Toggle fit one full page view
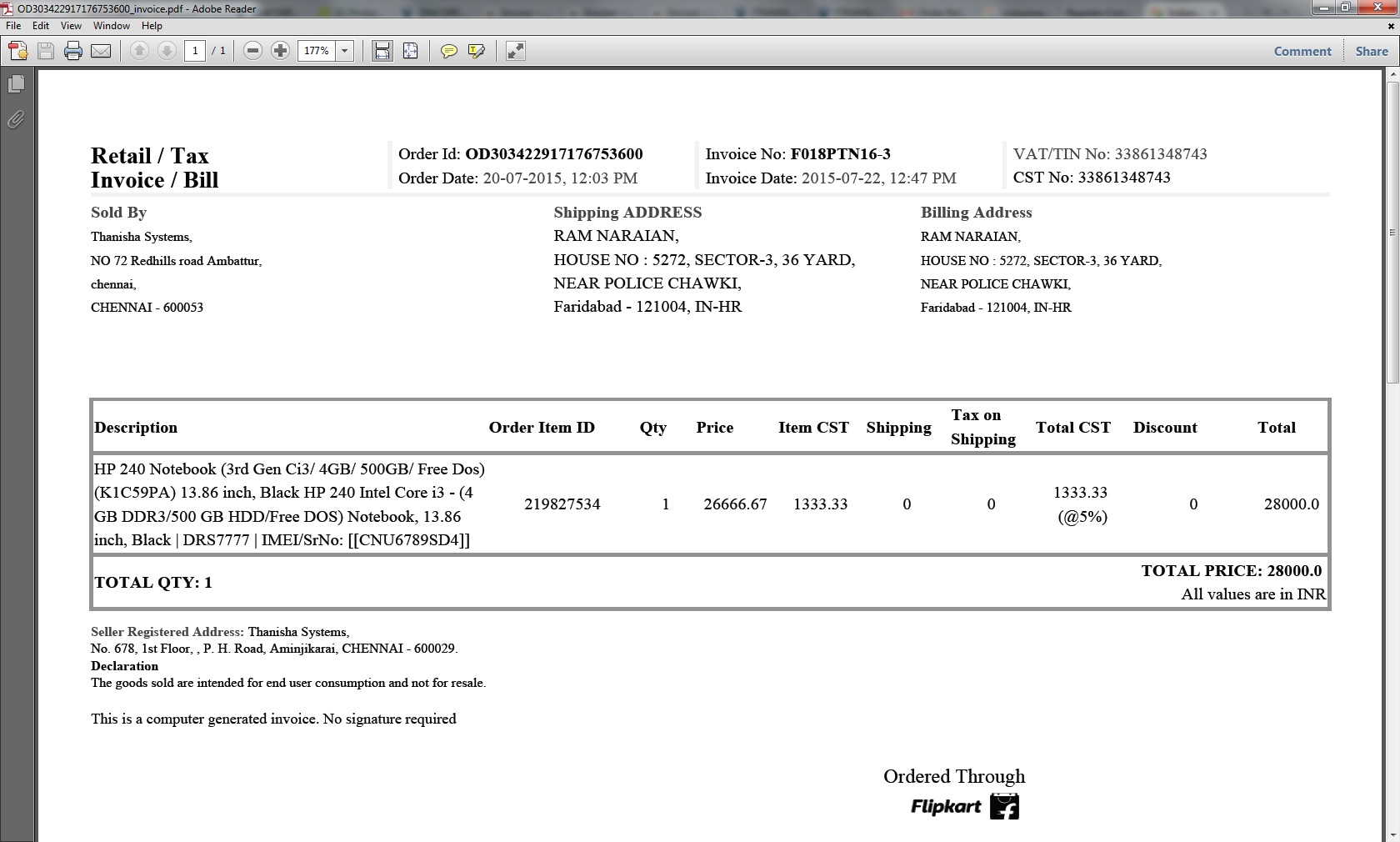Viewport: 1400px width, 842px height. [x=411, y=51]
